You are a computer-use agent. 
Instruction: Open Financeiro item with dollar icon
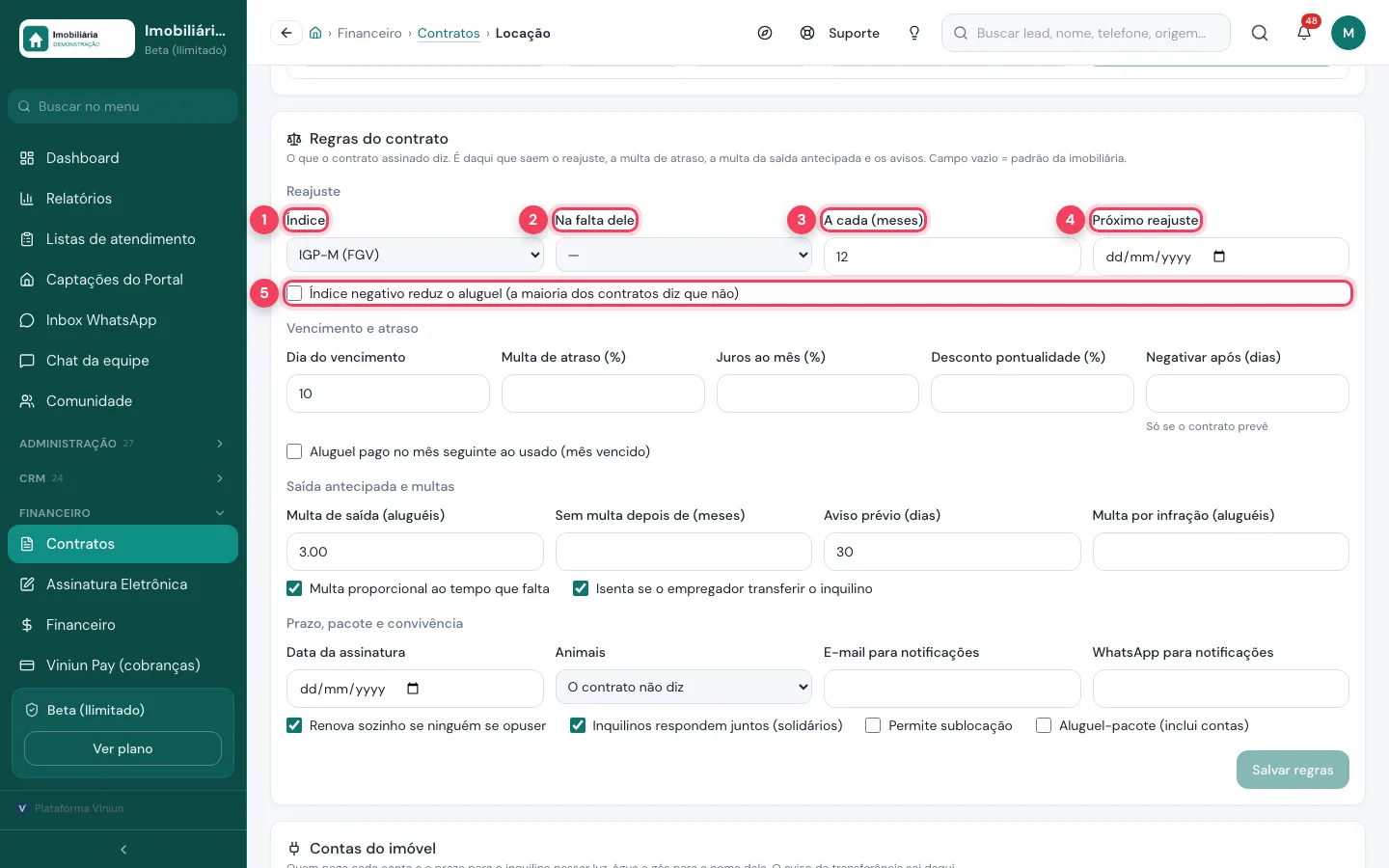coord(123,625)
